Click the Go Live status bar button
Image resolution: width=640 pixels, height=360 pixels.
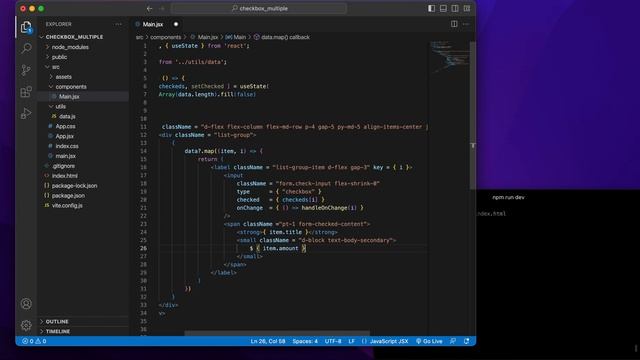429,341
